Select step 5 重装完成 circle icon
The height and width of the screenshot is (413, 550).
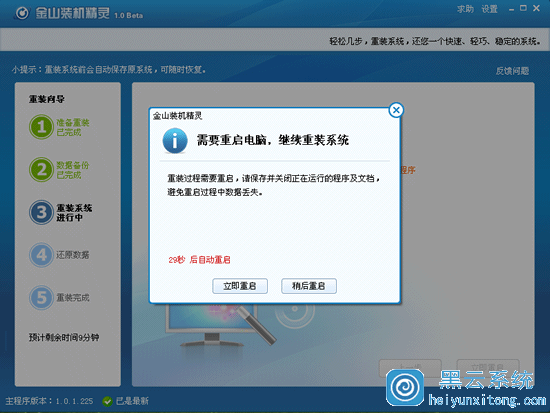pos(41,298)
